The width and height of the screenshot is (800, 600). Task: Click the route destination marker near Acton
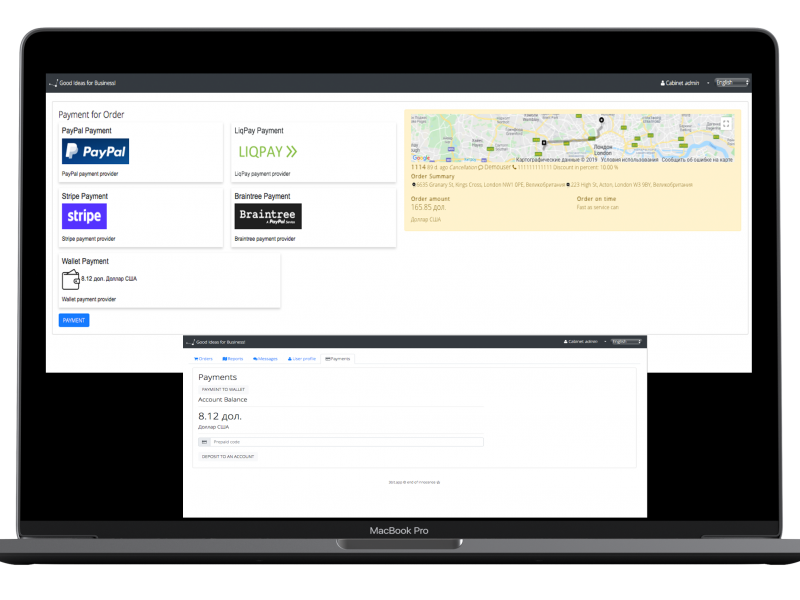(544, 143)
